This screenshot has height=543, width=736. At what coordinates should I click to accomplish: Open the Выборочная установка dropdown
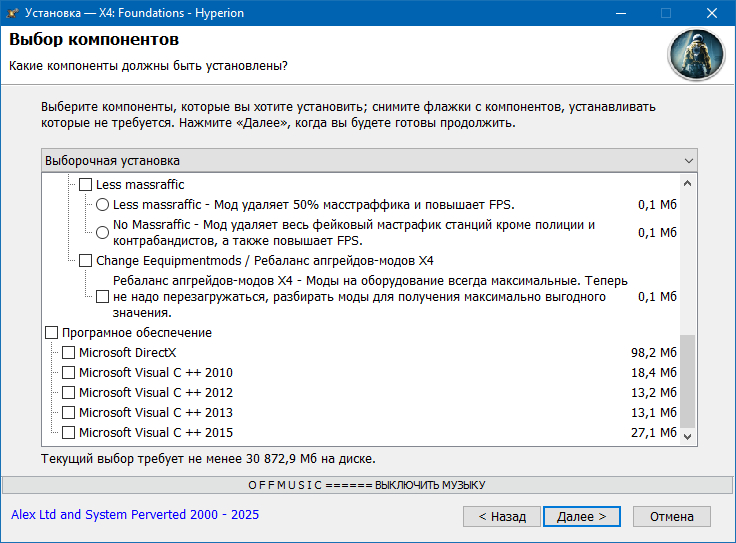click(x=369, y=161)
